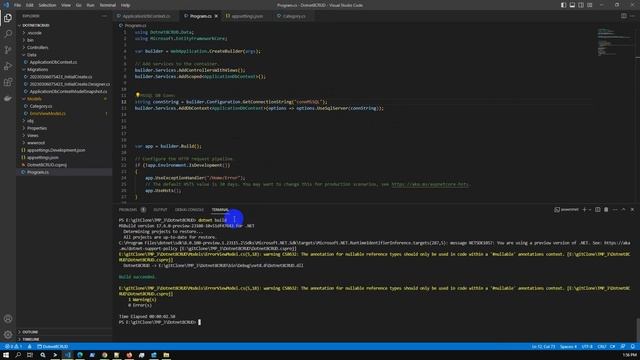Split the editor to the right
Image resolution: width=640 pixels, height=360 pixels.
pyautogui.click(x=624, y=16)
